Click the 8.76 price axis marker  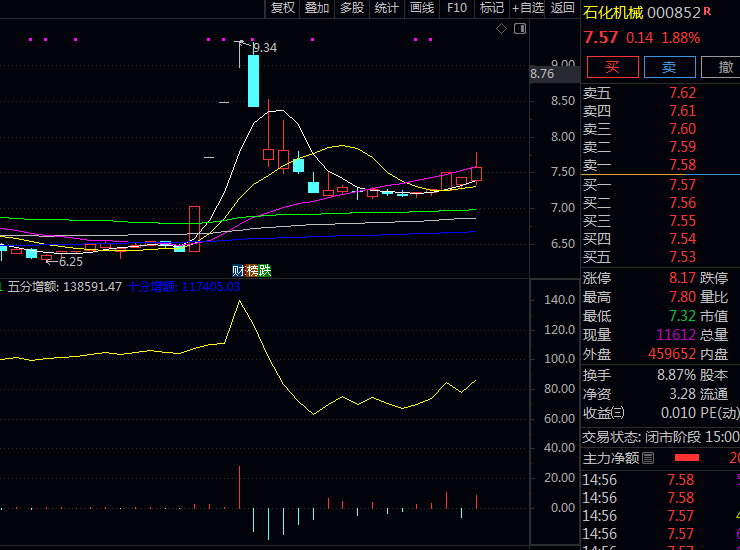click(542, 74)
